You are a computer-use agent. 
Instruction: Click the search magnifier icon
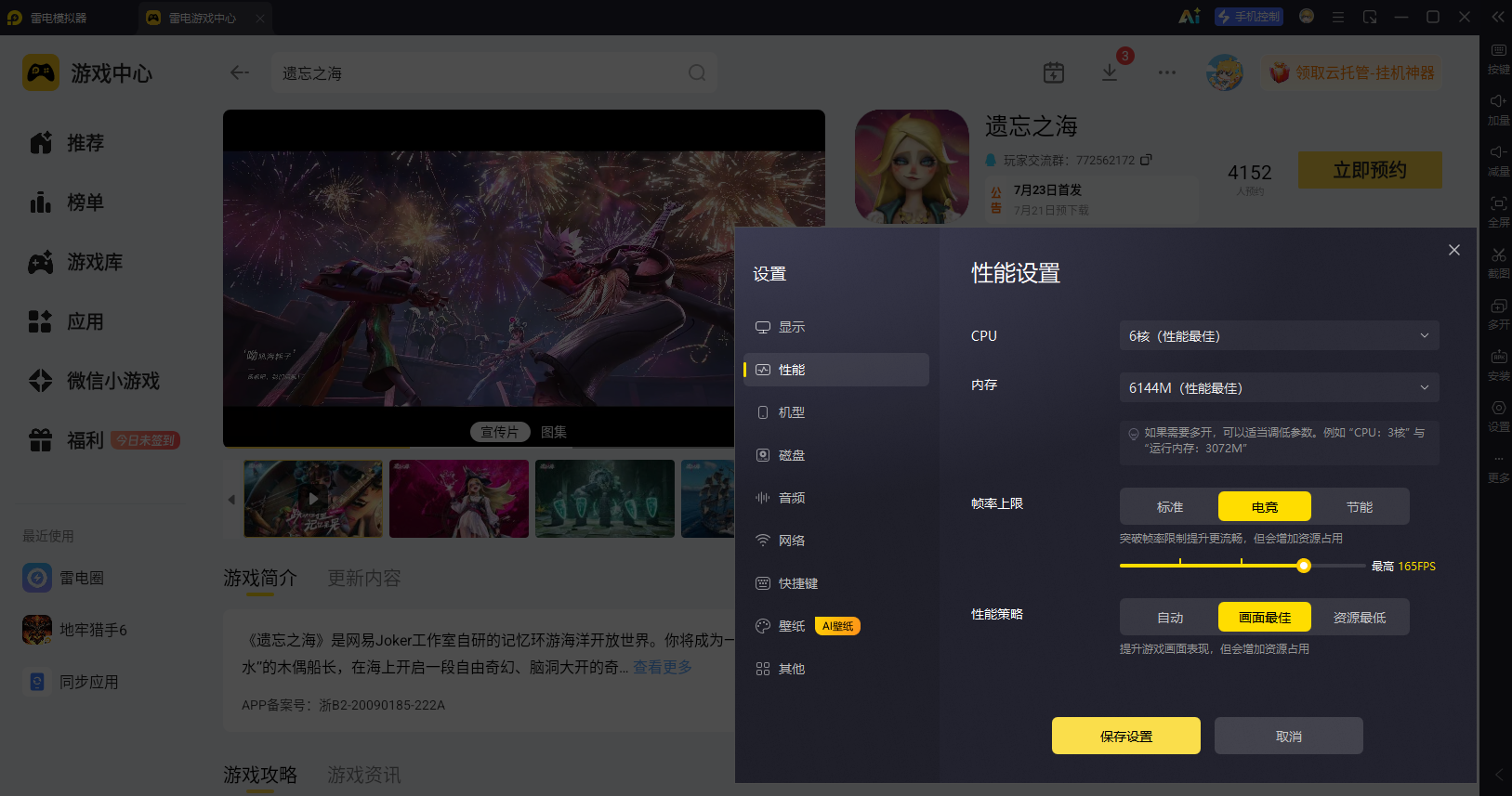697,72
